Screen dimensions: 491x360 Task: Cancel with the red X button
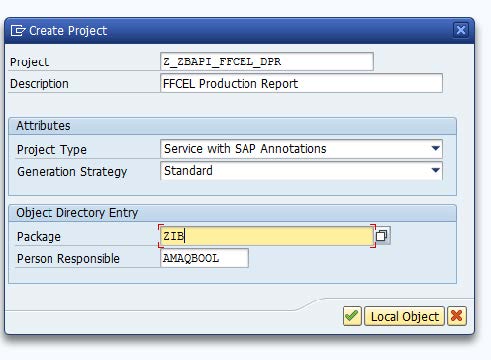point(457,316)
